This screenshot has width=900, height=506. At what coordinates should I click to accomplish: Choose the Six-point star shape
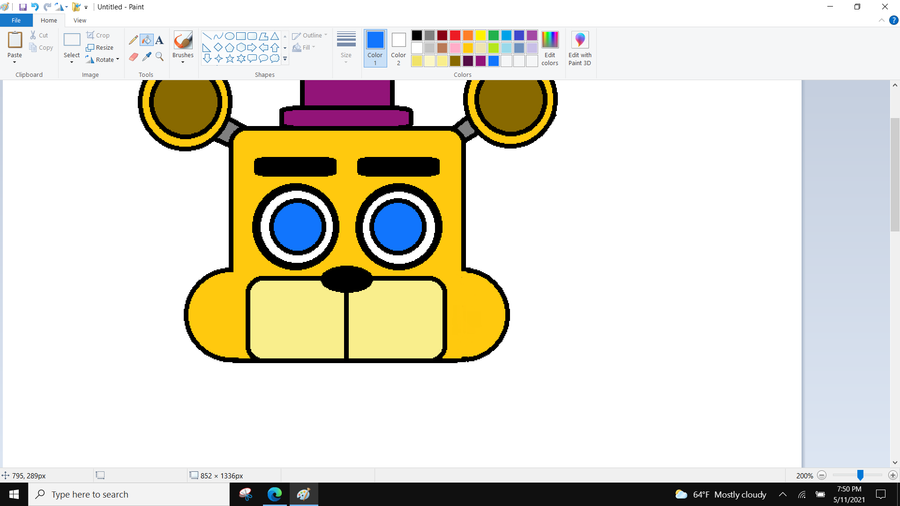(x=240, y=59)
